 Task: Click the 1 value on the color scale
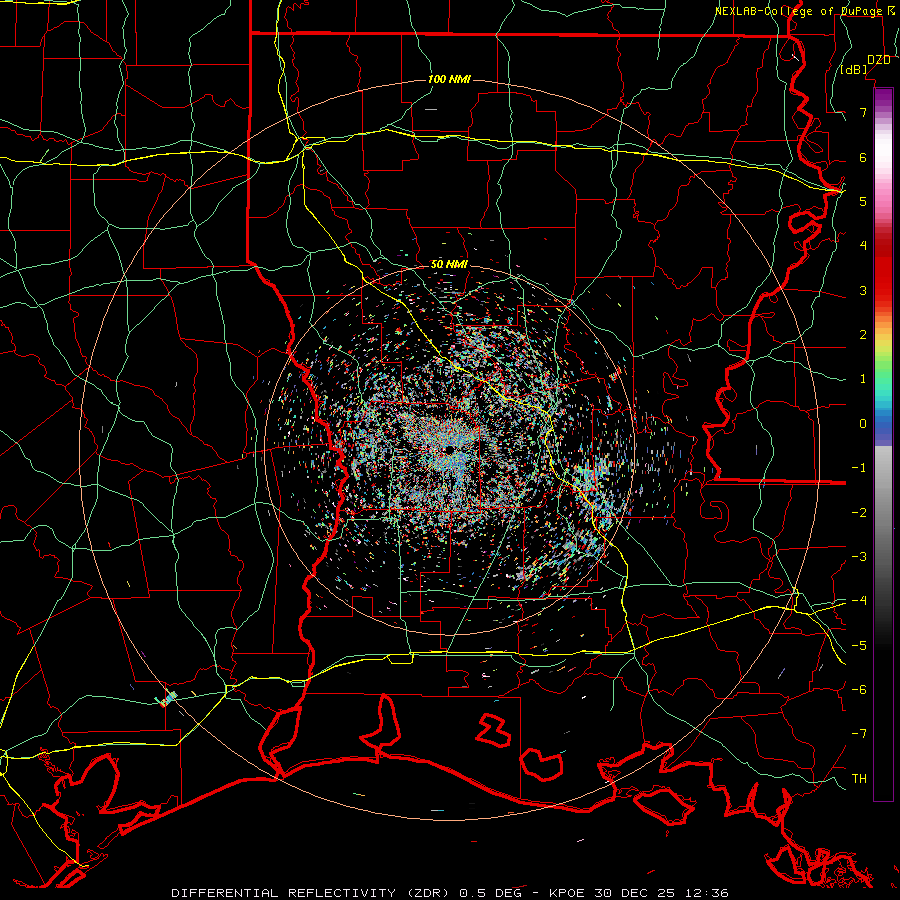tap(863, 379)
